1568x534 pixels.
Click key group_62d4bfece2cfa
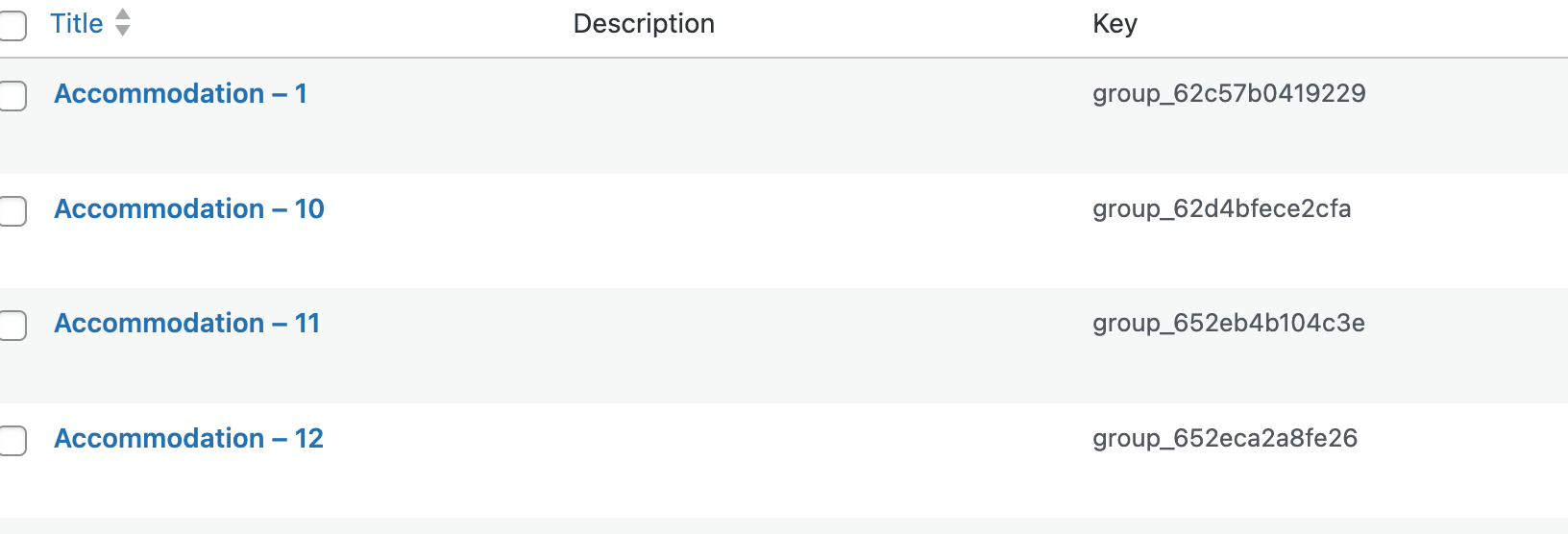pos(1221,208)
